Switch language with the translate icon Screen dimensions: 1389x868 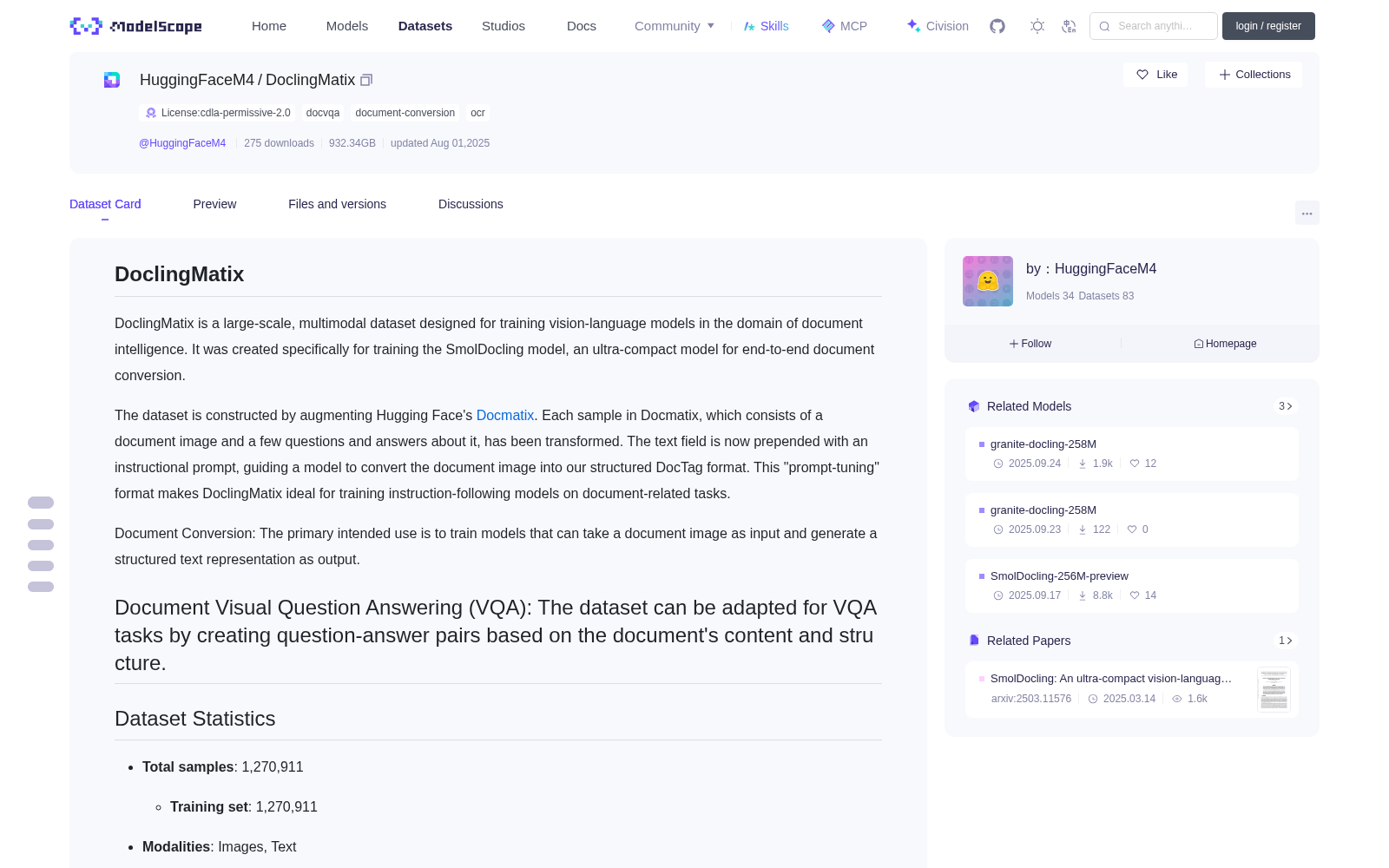pyautogui.click(x=1069, y=26)
